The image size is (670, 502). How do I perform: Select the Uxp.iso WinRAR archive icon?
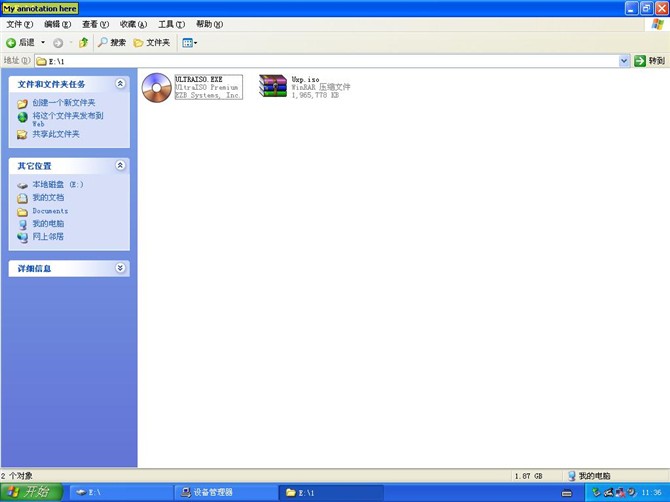[272, 87]
